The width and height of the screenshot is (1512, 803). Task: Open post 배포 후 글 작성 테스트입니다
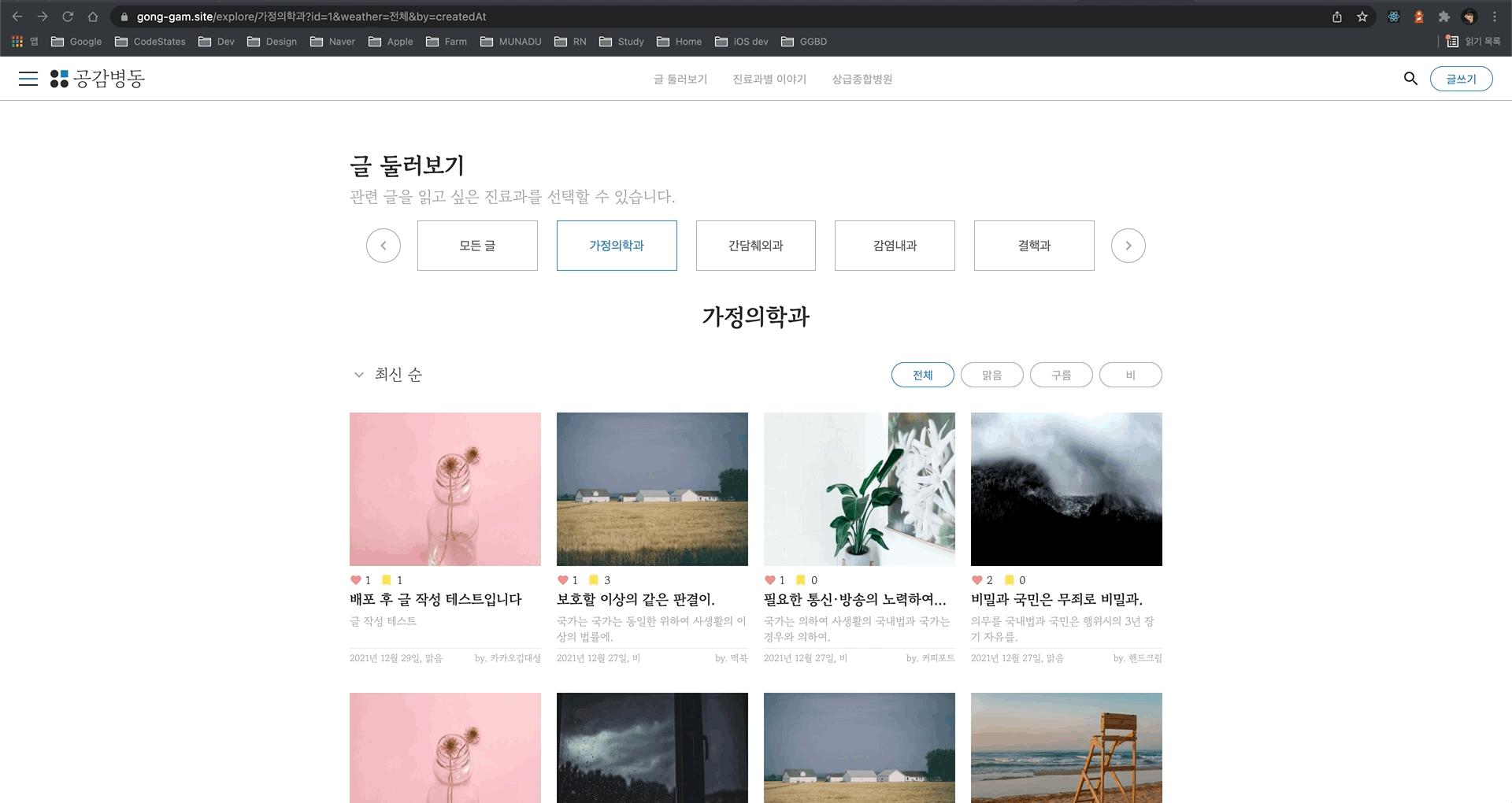[435, 600]
